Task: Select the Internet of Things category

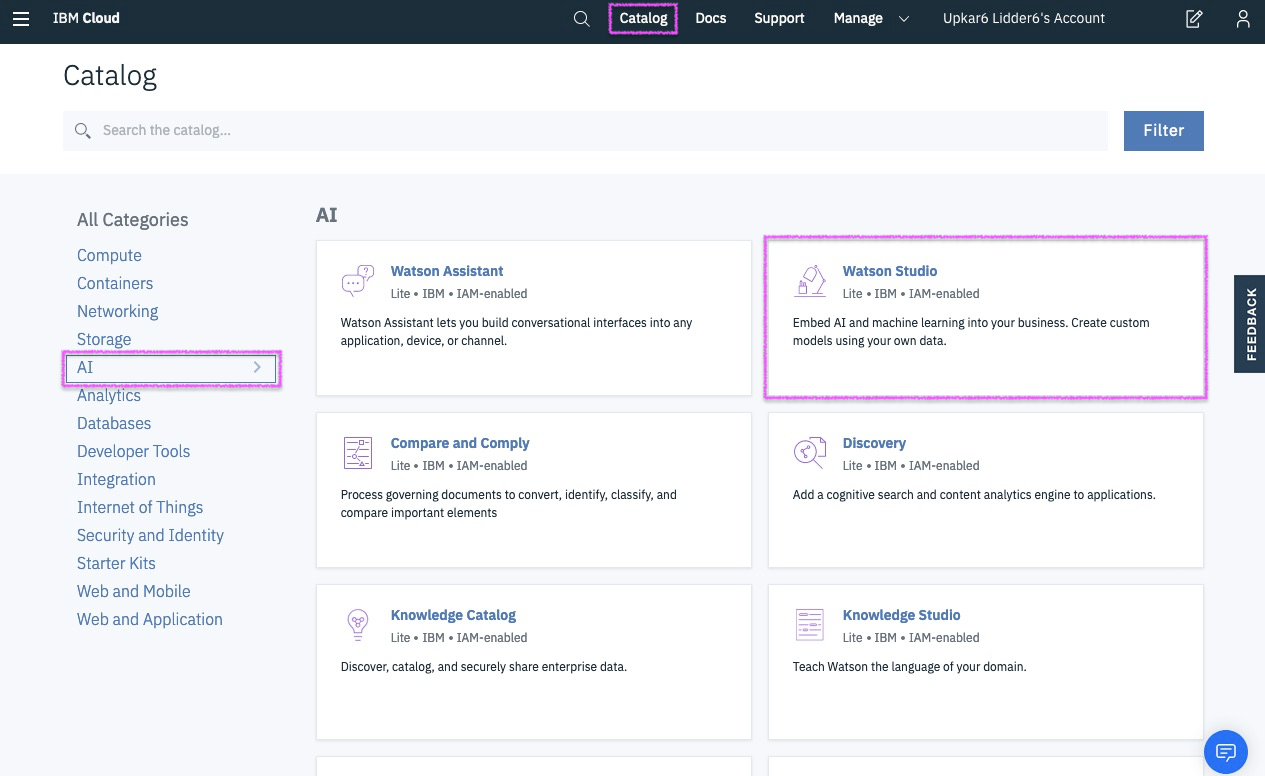Action: 140,507
